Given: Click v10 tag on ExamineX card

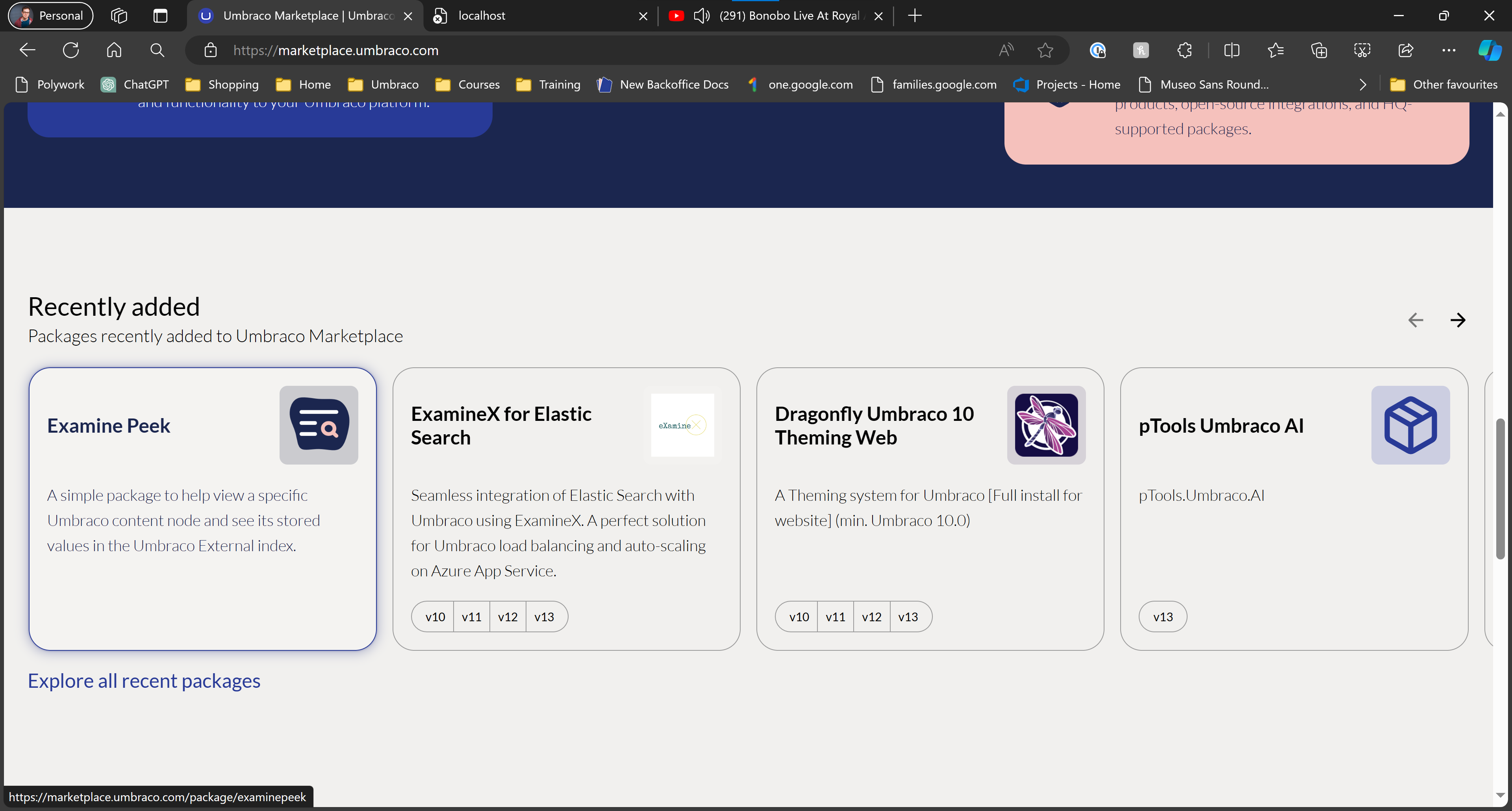Looking at the screenshot, I should click(x=435, y=617).
